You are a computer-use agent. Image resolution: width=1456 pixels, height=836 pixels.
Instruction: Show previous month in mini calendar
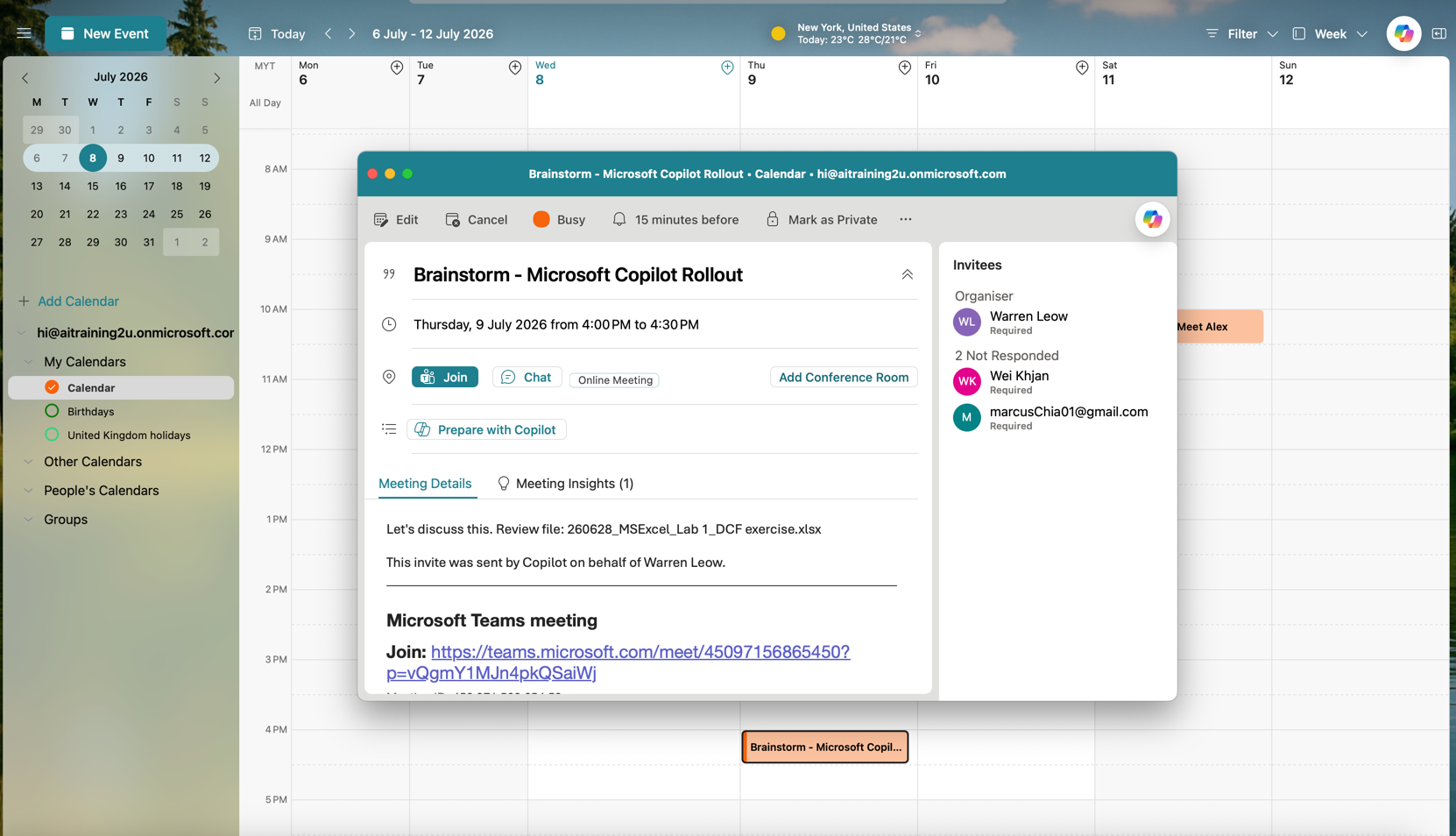pyautogui.click(x=25, y=77)
